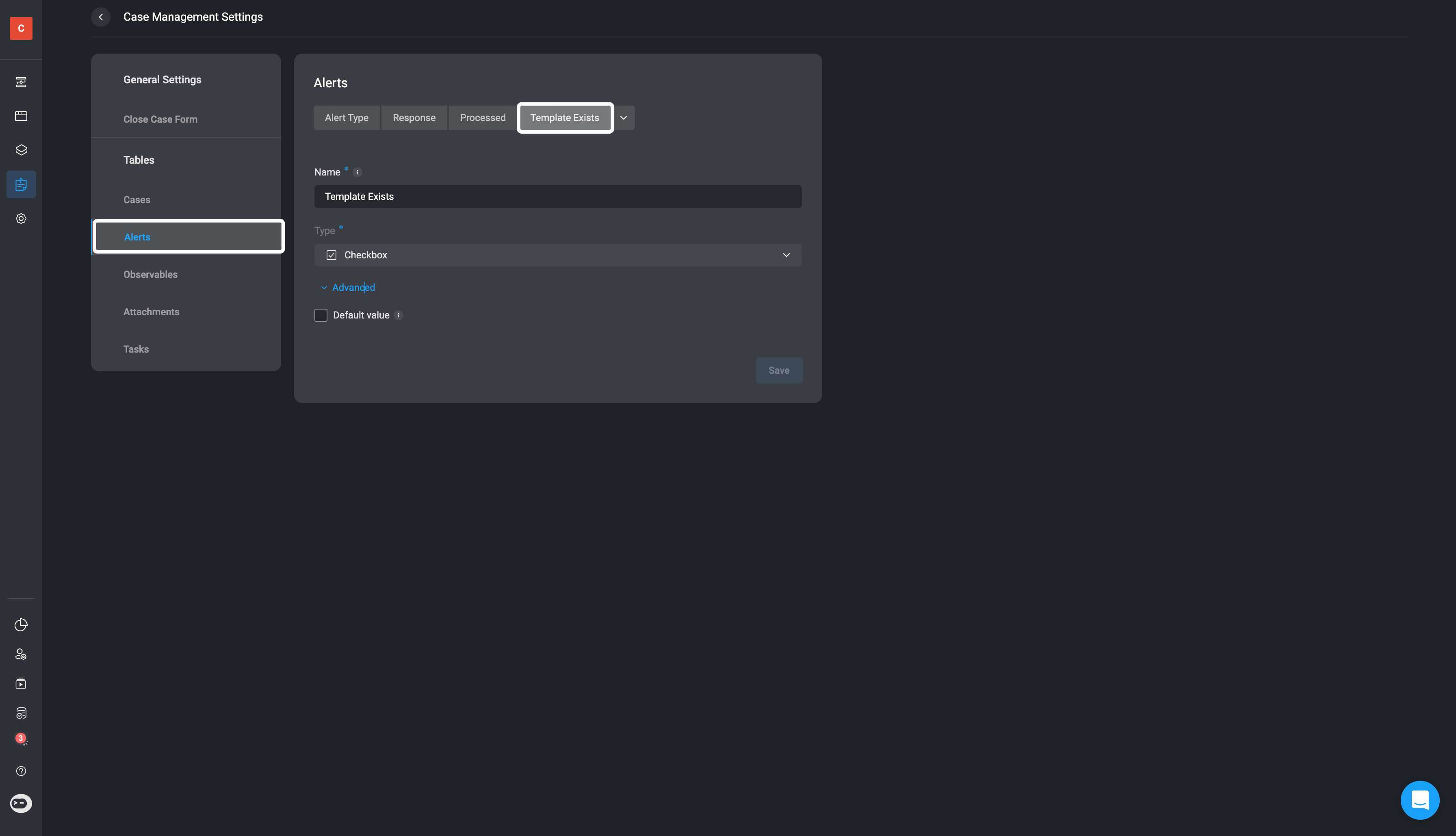The image size is (1456, 836).
Task: Click the Save button
Action: click(x=778, y=370)
